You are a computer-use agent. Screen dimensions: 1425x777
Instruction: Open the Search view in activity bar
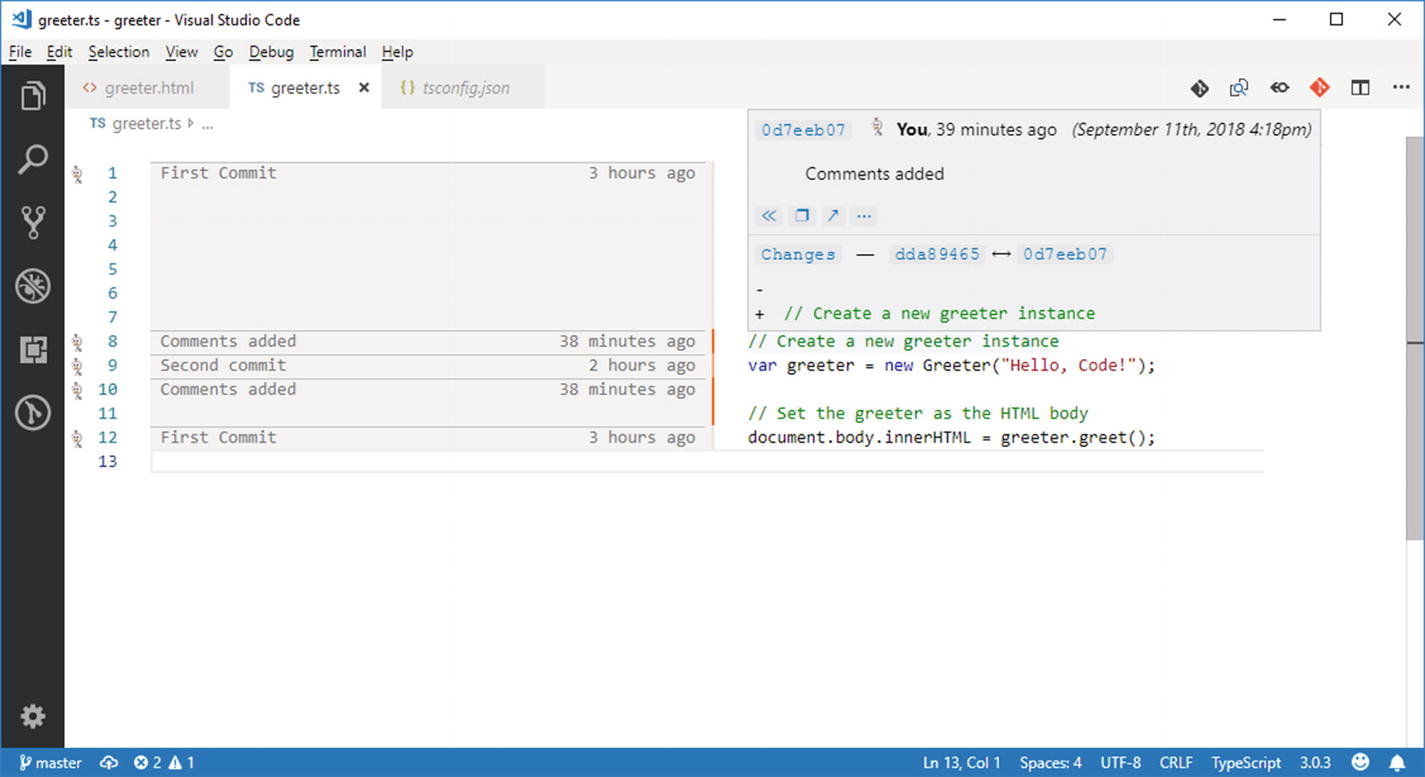coord(32,160)
